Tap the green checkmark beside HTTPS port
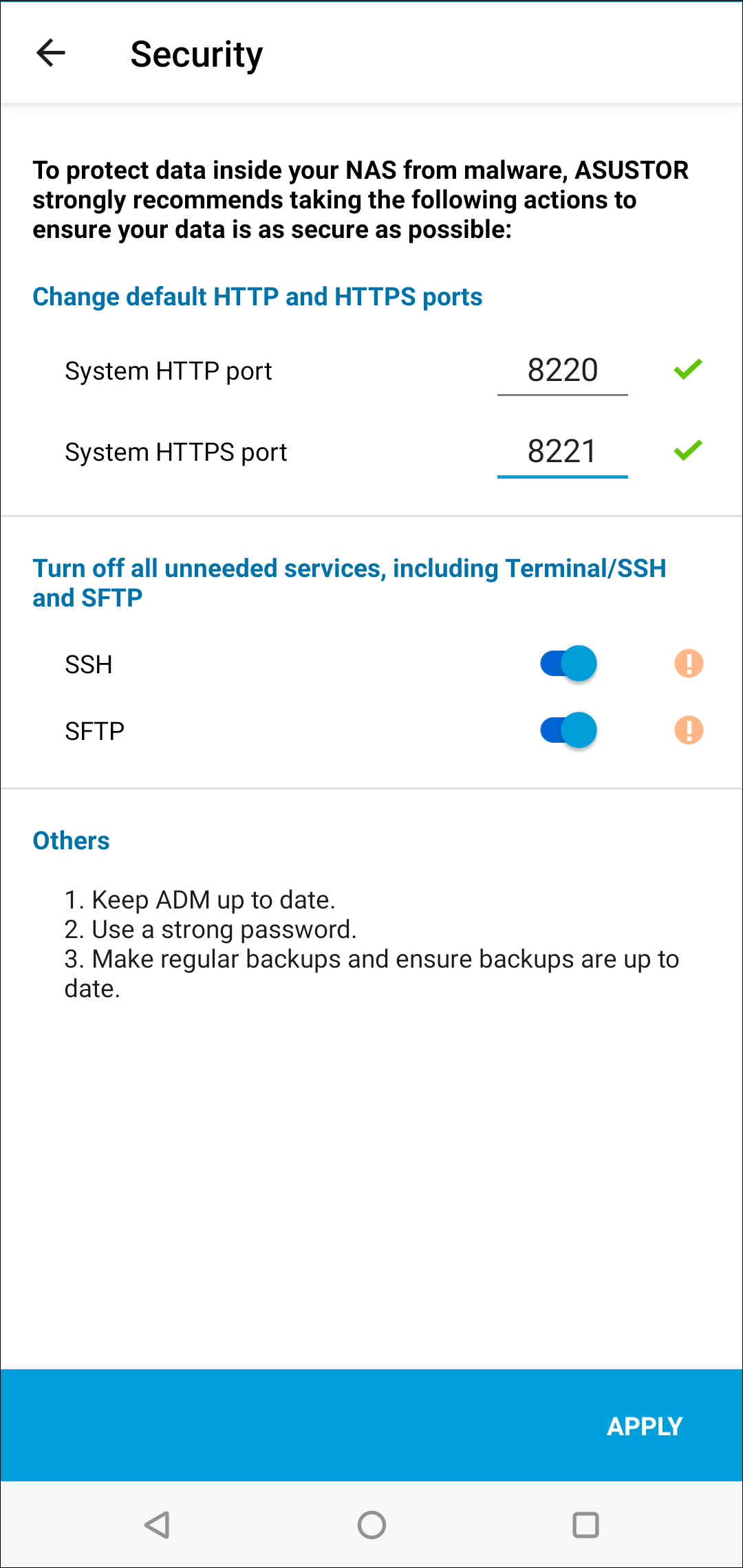The height and width of the screenshot is (1568, 743). [688, 450]
